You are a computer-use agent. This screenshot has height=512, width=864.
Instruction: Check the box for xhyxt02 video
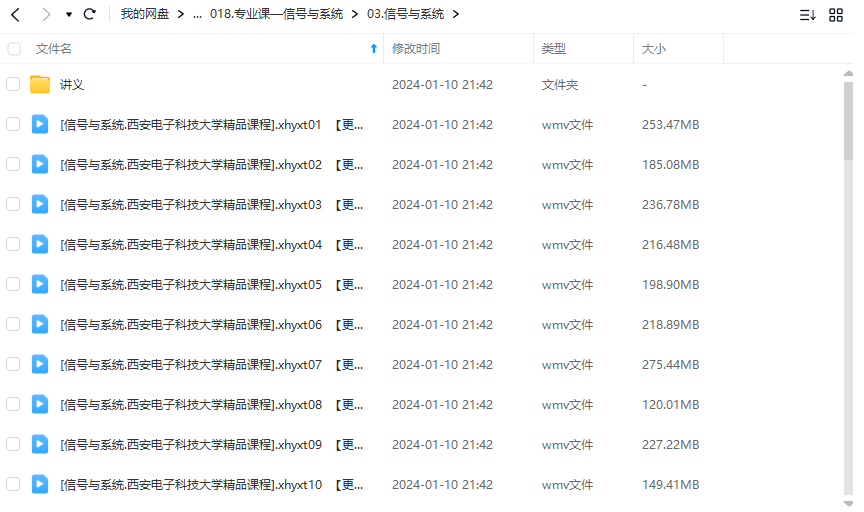pyautogui.click(x=13, y=164)
